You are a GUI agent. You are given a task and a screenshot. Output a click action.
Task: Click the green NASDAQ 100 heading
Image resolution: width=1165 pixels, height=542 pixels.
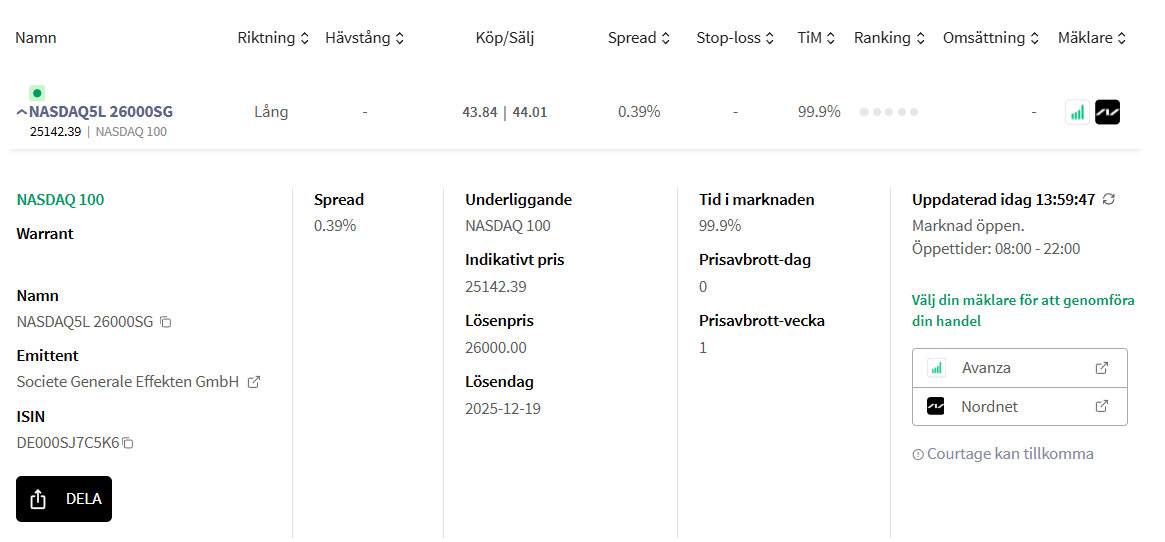[61, 200]
